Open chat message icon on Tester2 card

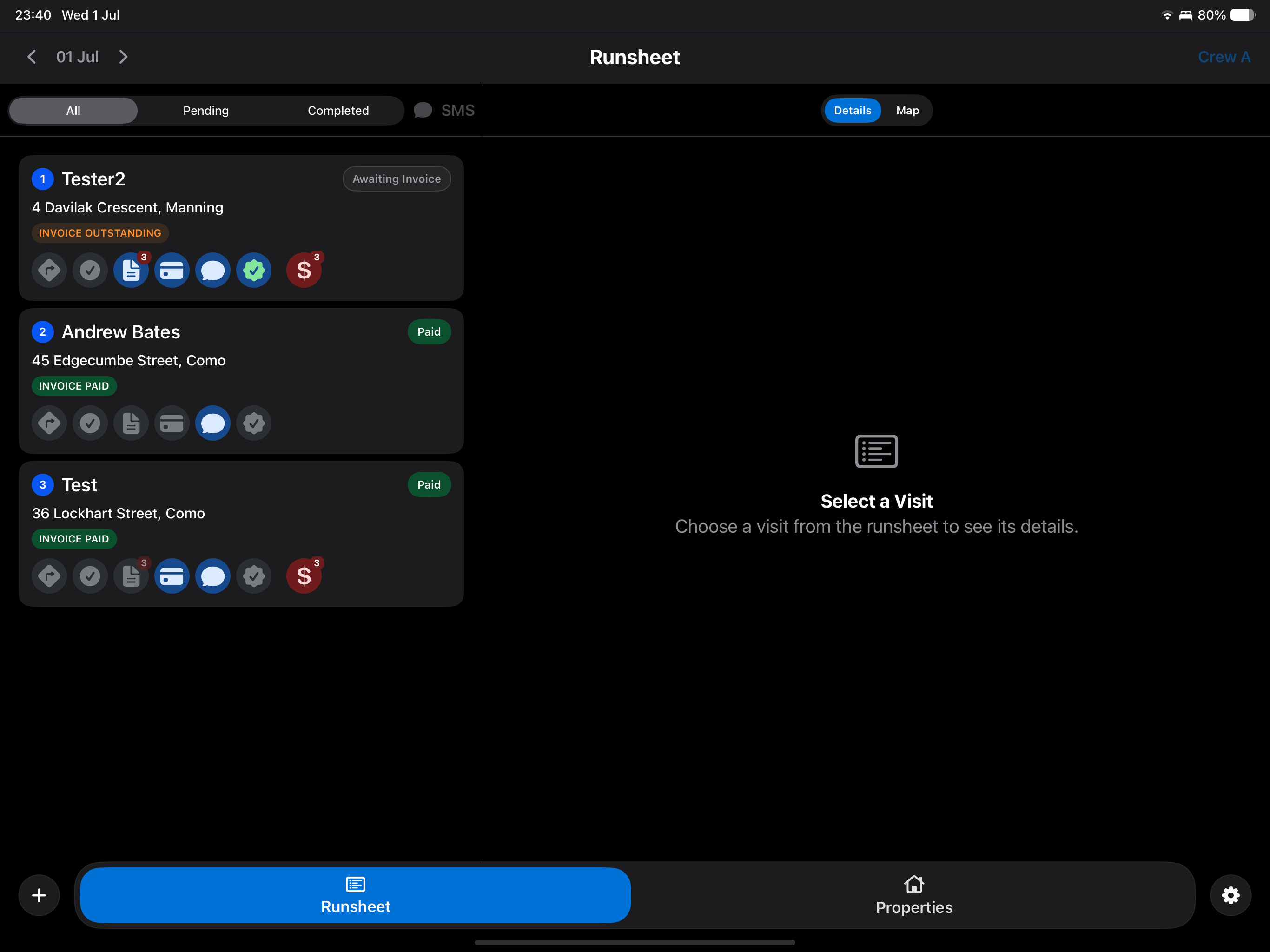click(213, 270)
